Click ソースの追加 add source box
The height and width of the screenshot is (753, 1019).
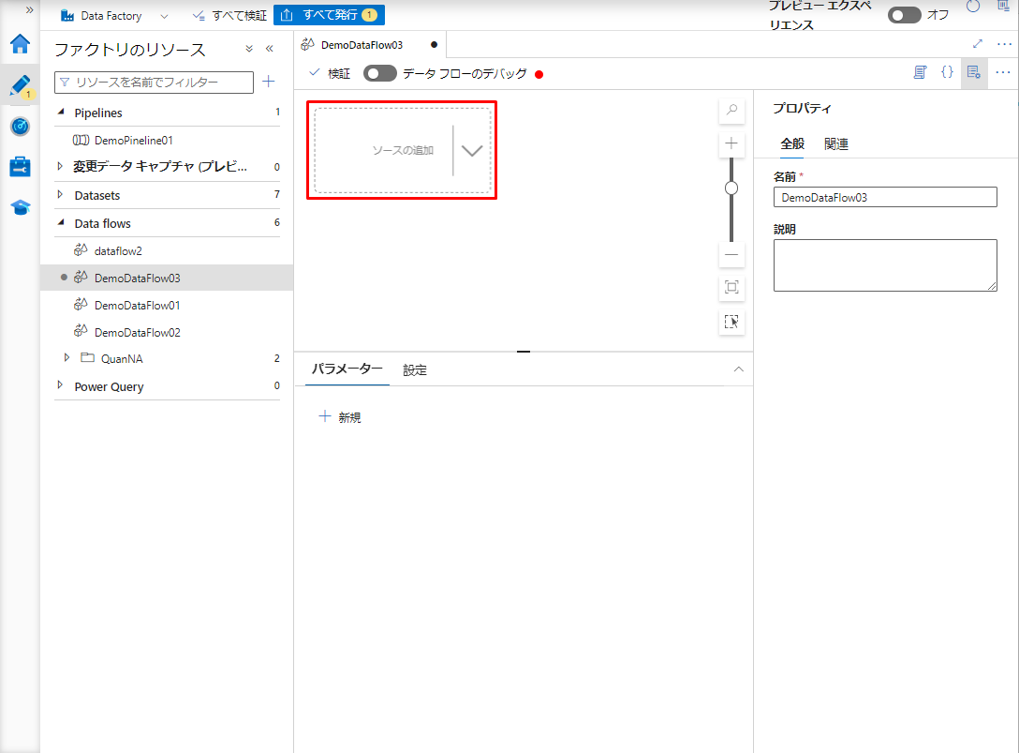[x=403, y=150]
